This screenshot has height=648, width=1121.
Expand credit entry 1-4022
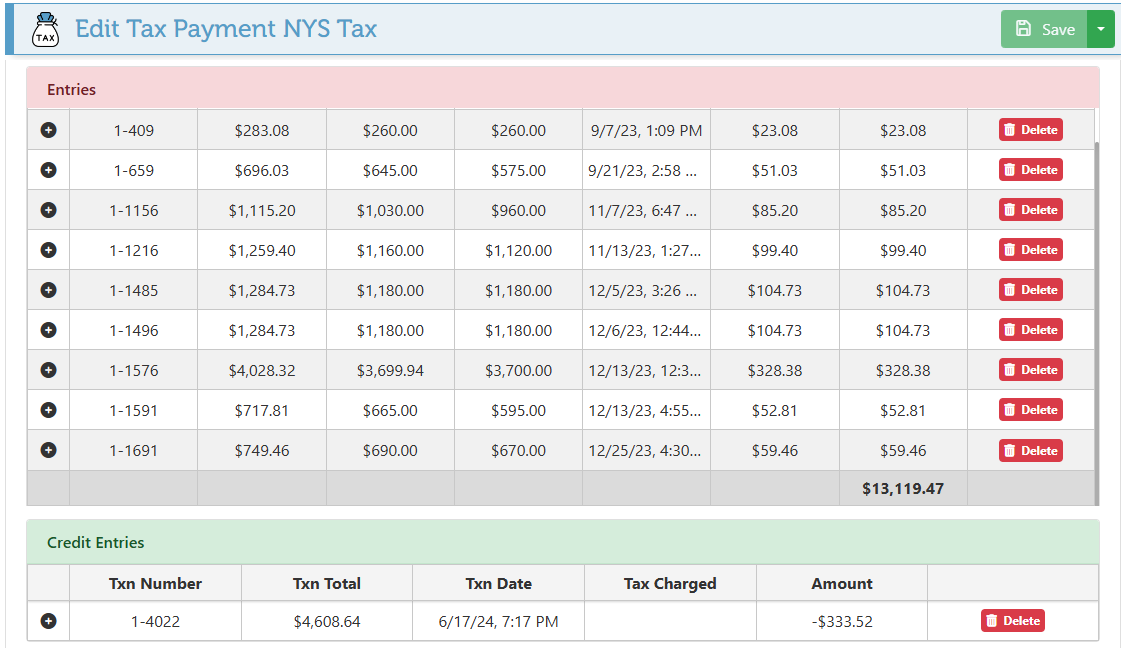click(x=48, y=621)
